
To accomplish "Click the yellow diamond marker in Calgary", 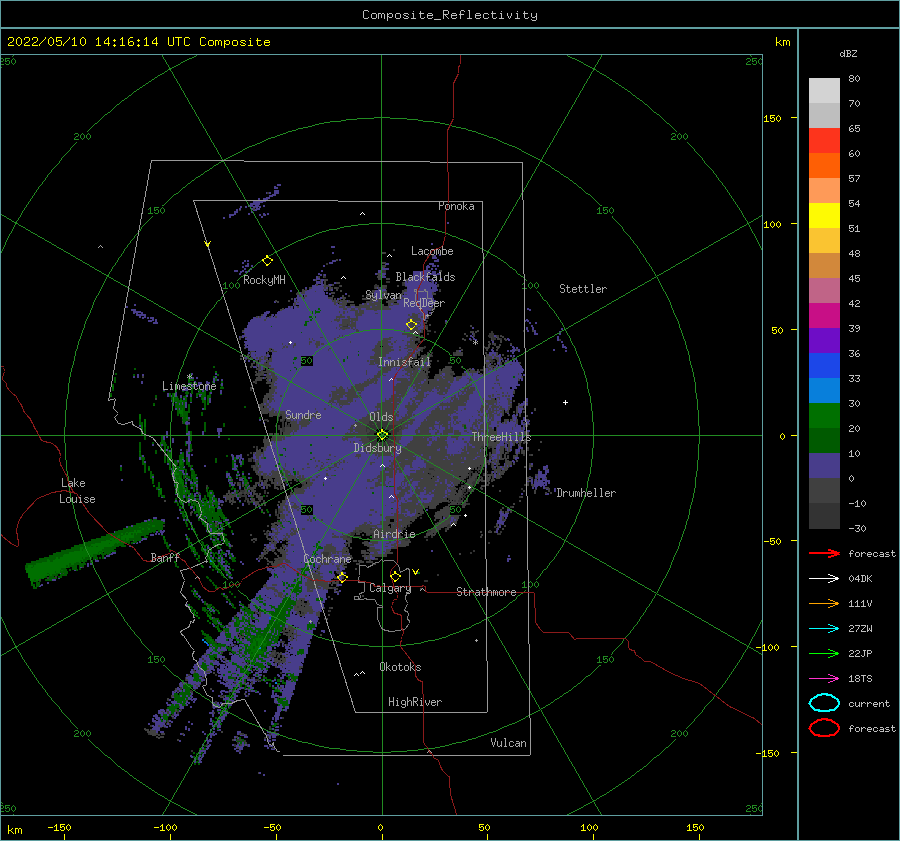I will click(x=395, y=576).
